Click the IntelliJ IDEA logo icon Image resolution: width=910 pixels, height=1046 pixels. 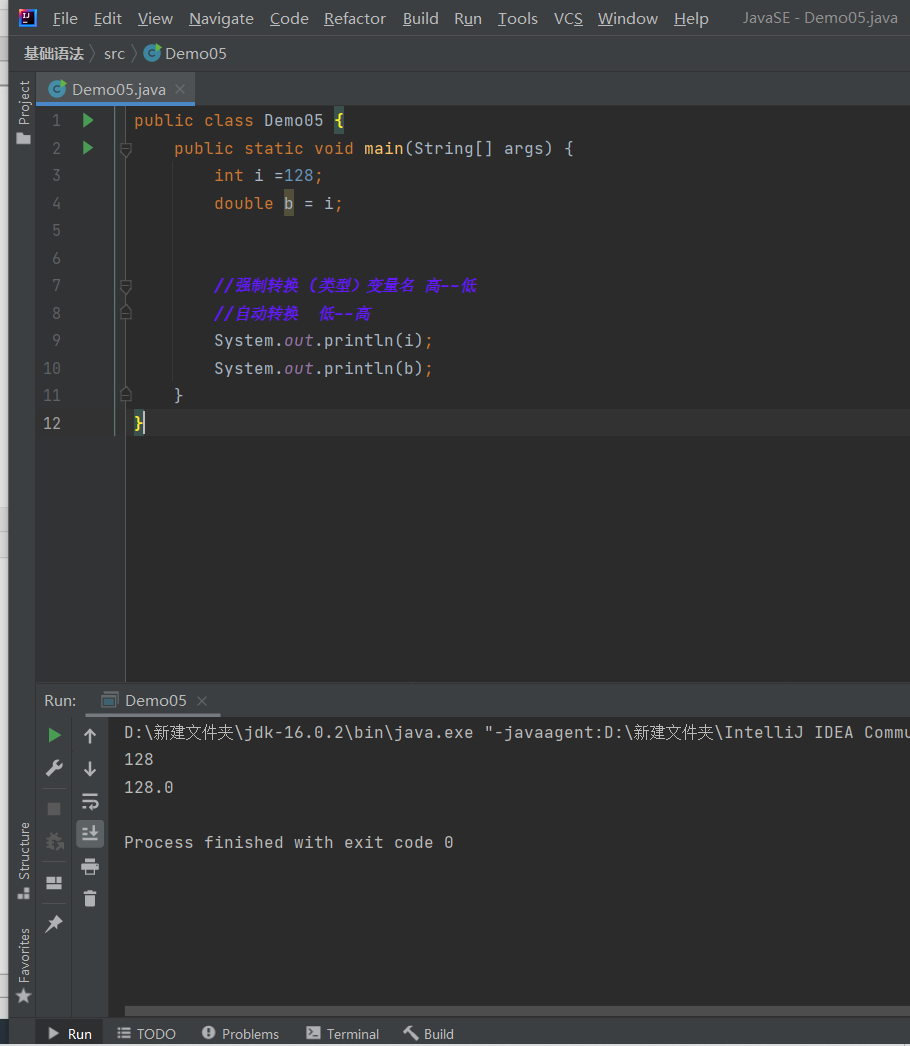coord(28,17)
